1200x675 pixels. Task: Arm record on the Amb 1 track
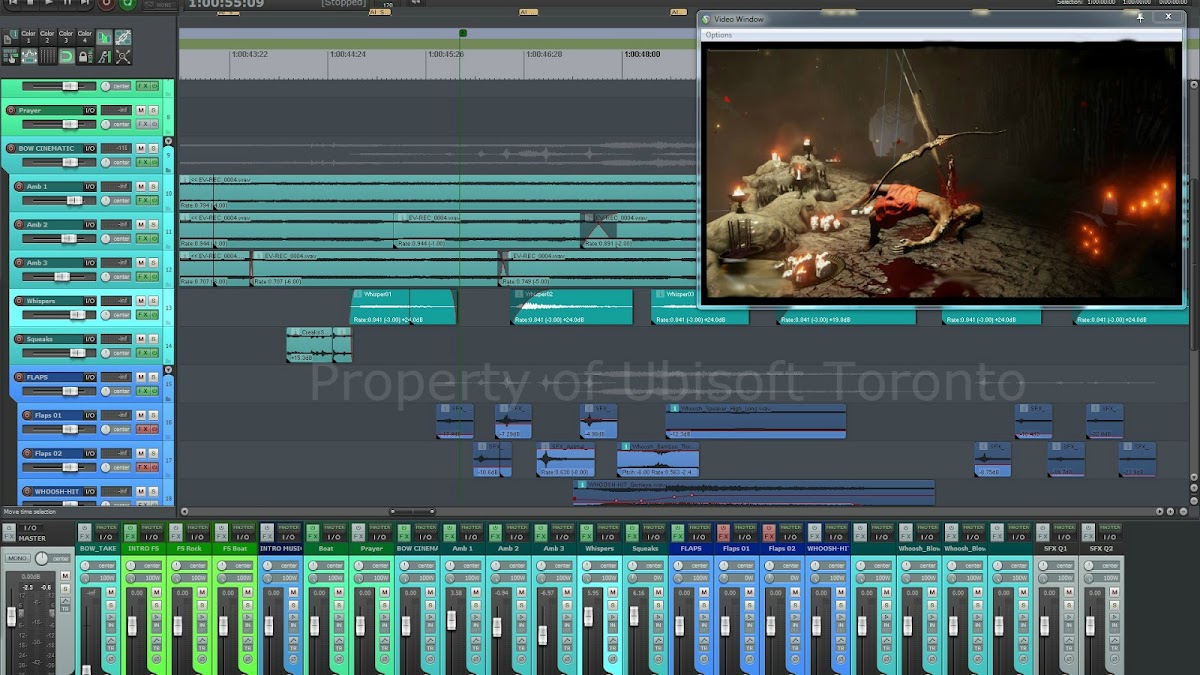(x=19, y=186)
